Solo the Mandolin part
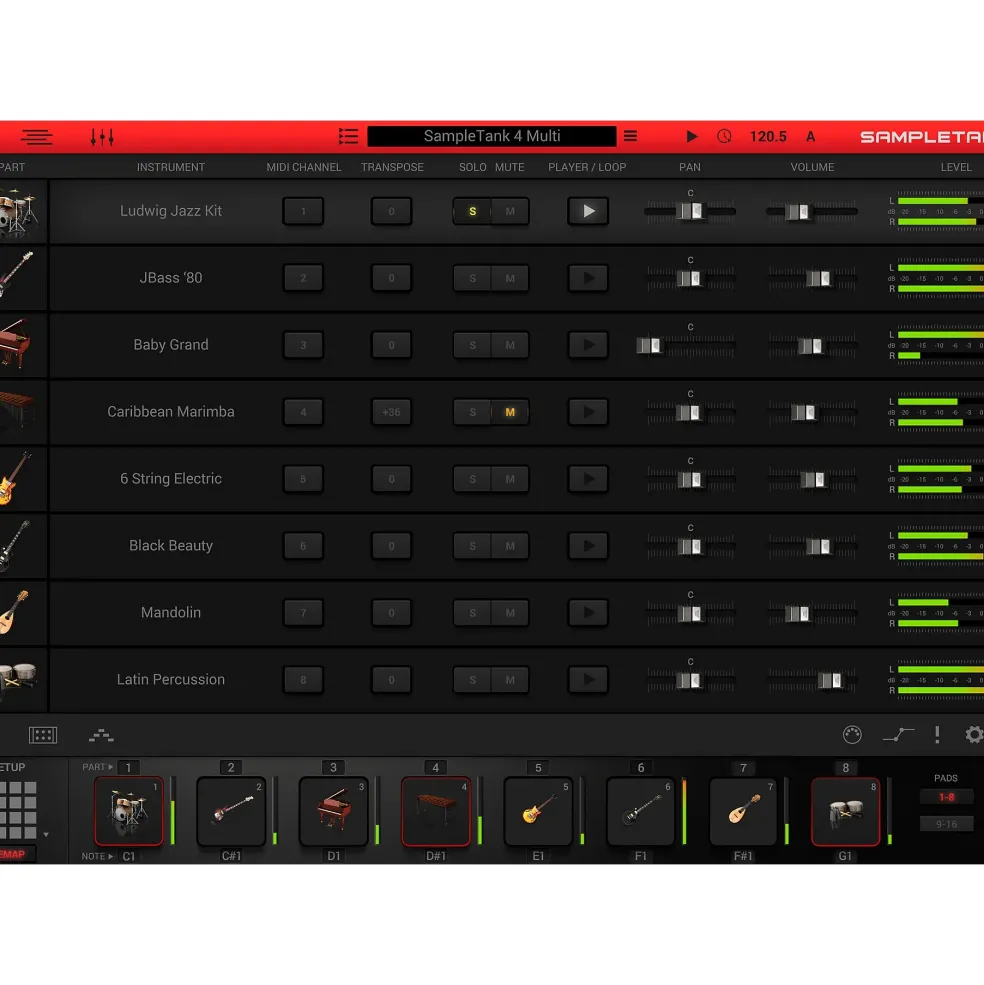Image resolution: width=984 pixels, height=985 pixels. [x=473, y=613]
